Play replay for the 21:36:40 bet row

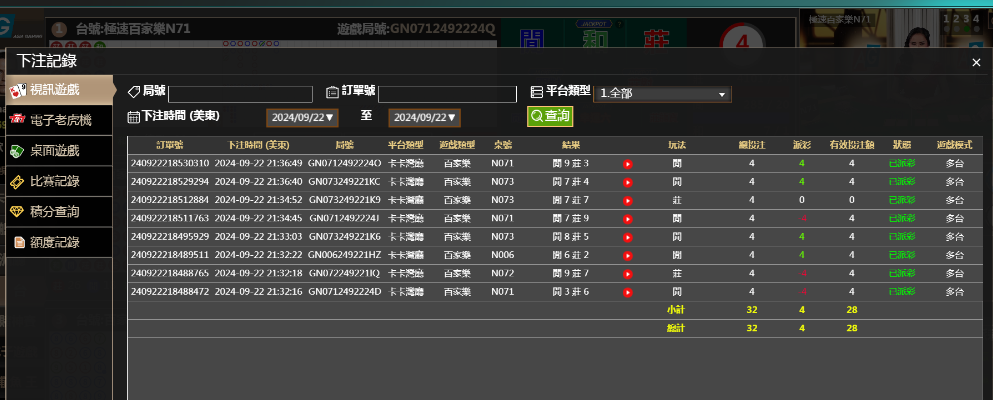pos(627,182)
